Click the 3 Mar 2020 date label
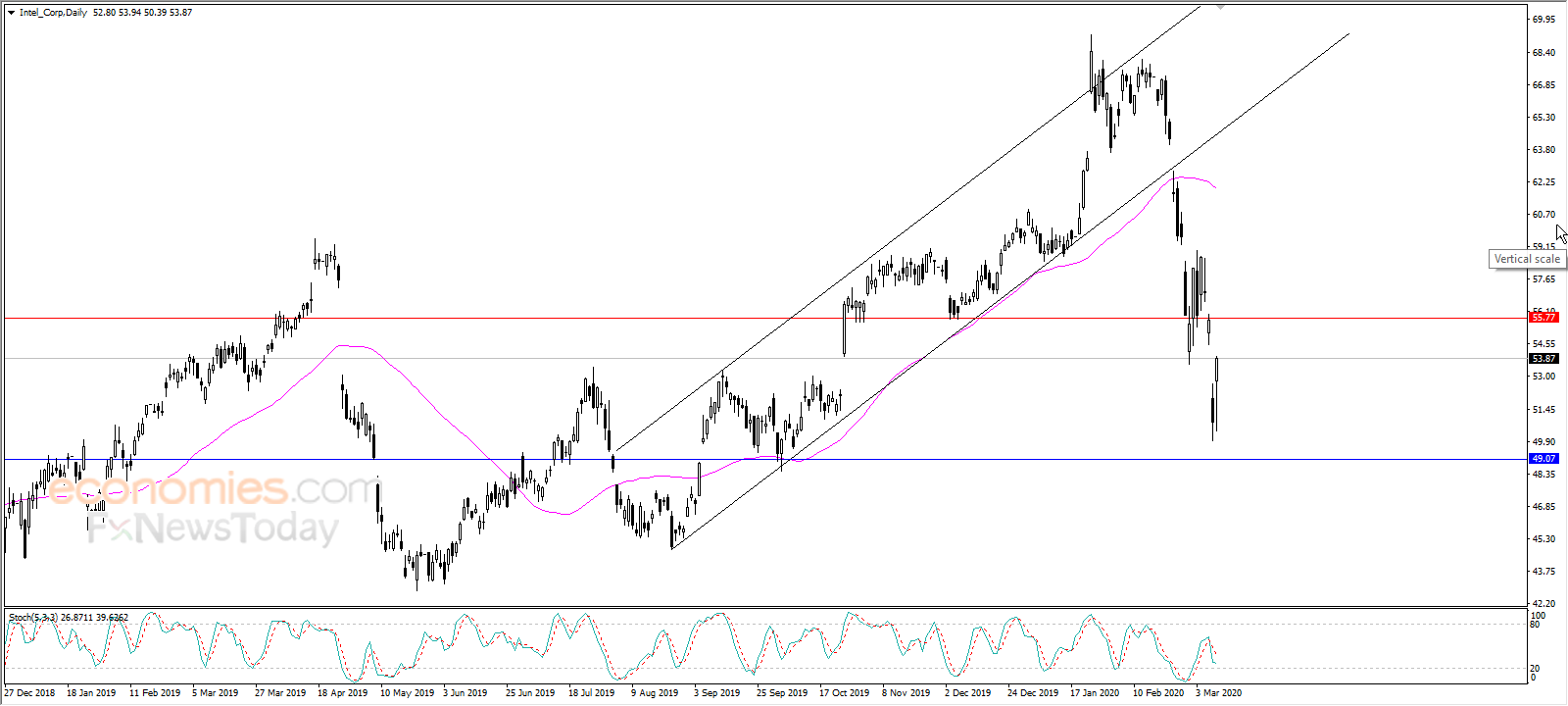This screenshot has height=706, width=1568. point(1218,693)
